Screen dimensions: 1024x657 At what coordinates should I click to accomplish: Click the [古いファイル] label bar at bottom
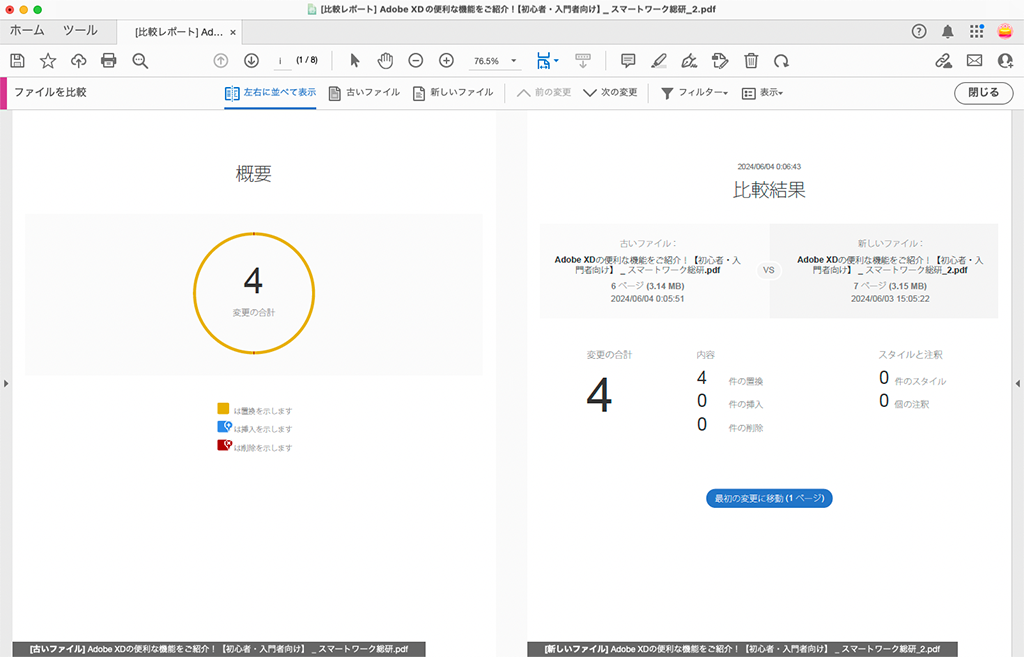(219, 649)
